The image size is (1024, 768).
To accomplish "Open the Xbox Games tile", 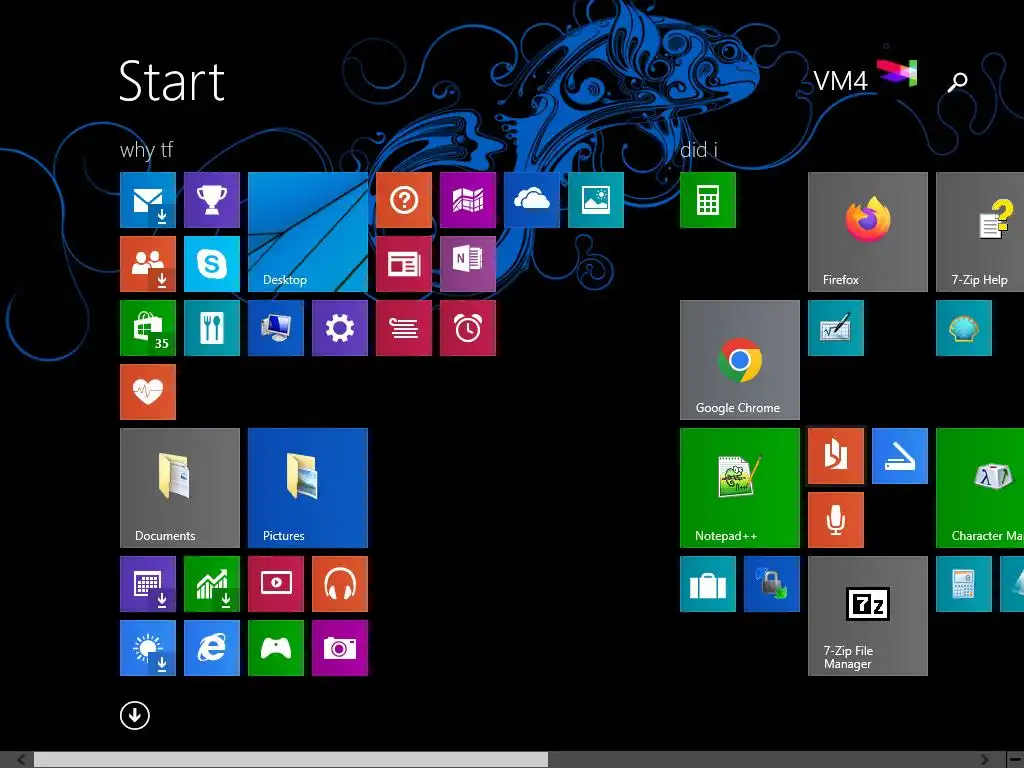I will [276, 648].
